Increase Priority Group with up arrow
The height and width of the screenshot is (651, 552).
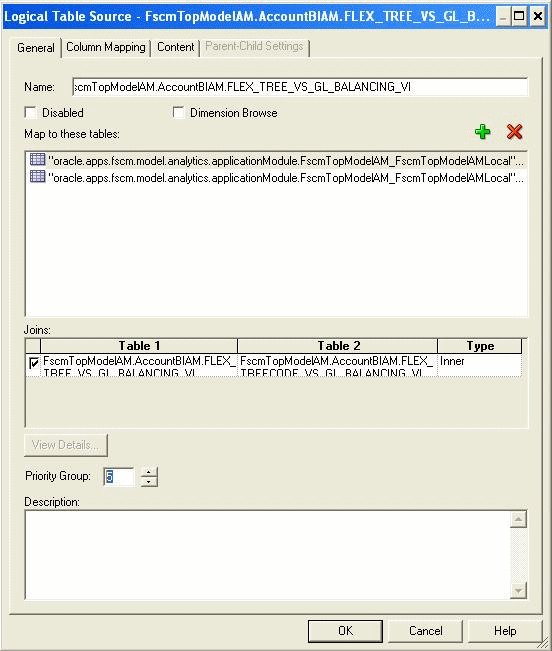coord(149,472)
